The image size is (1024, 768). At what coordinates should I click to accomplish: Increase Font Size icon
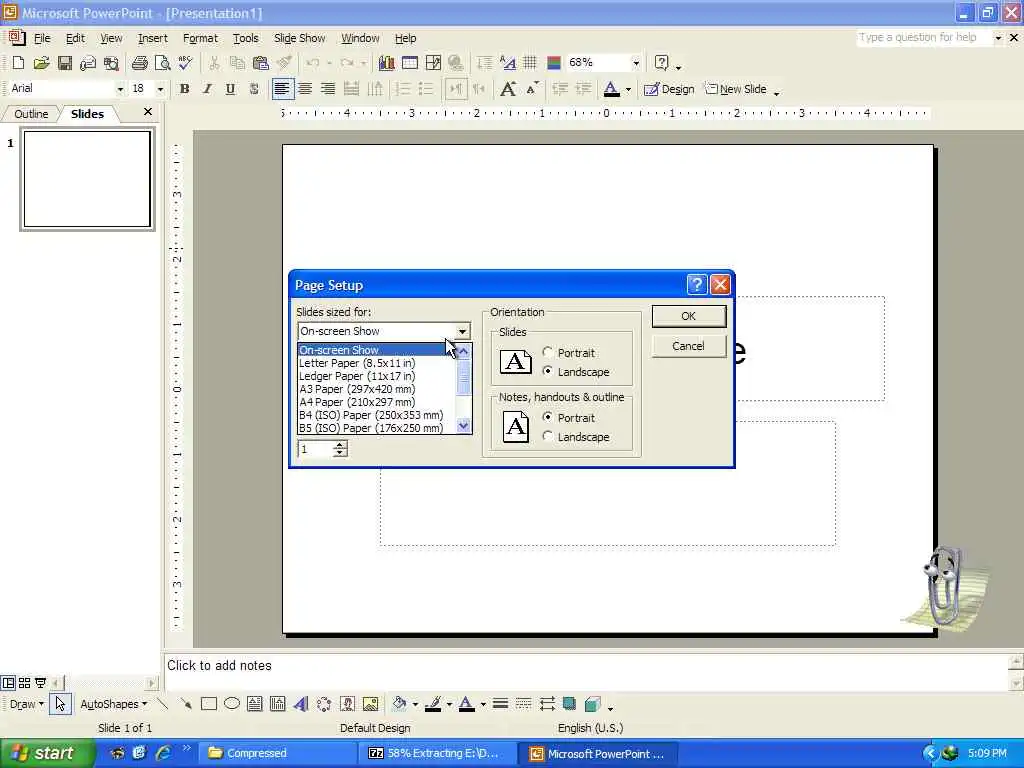tap(508, 89)
